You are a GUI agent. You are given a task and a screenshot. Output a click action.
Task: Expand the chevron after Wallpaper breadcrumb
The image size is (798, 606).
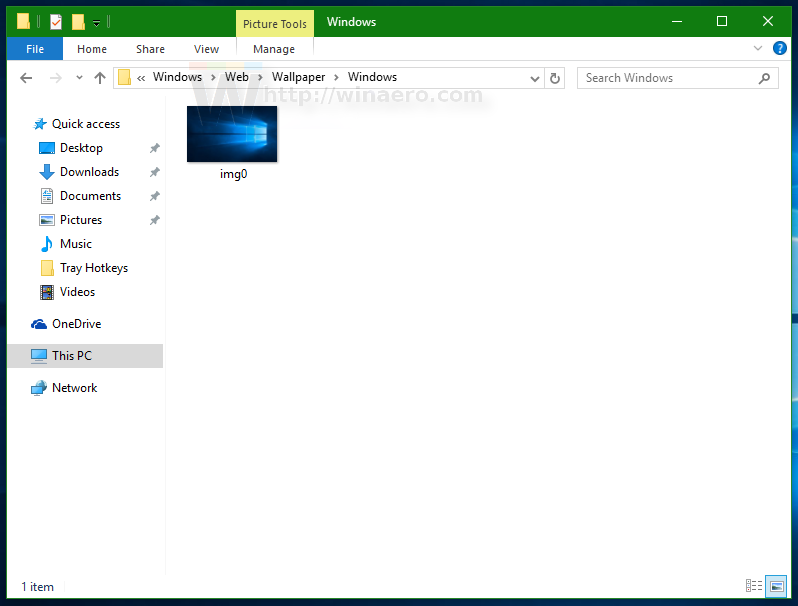(336, 78)
